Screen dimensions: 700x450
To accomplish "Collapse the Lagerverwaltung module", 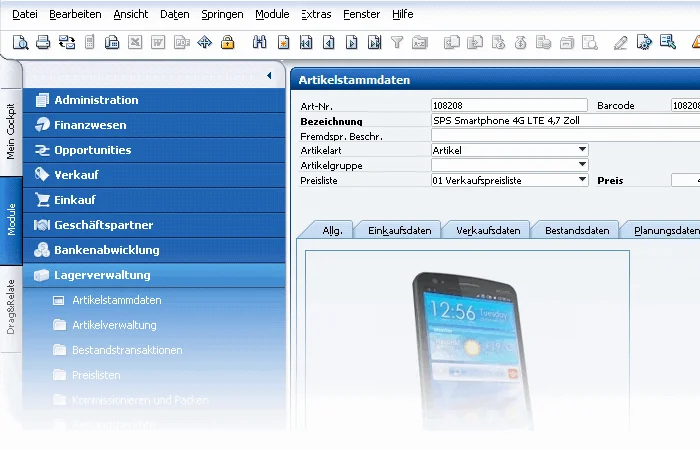I will 154,275.
